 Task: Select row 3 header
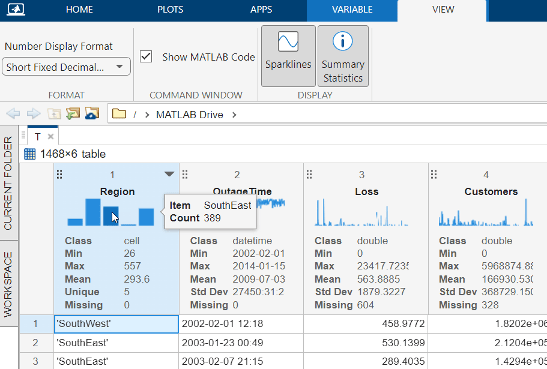[36, 361]
